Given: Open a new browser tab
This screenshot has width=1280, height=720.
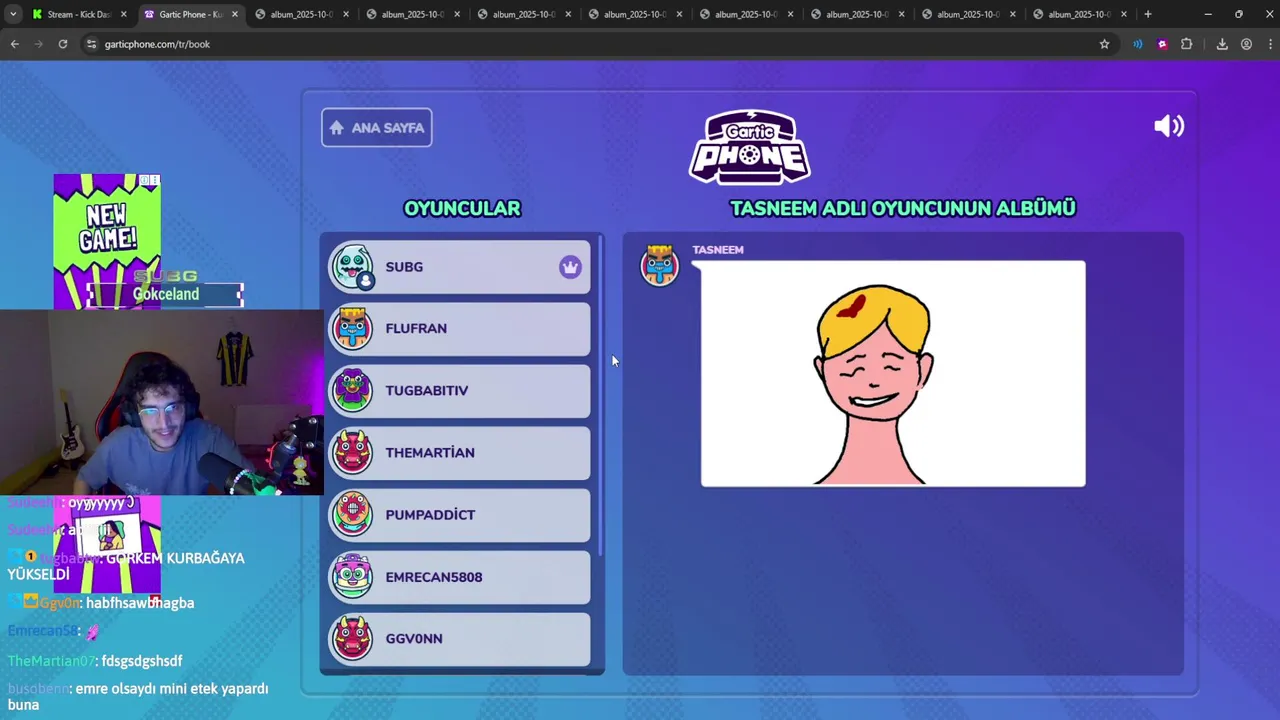Looking at the screenshot, I should pos(1148,14).
